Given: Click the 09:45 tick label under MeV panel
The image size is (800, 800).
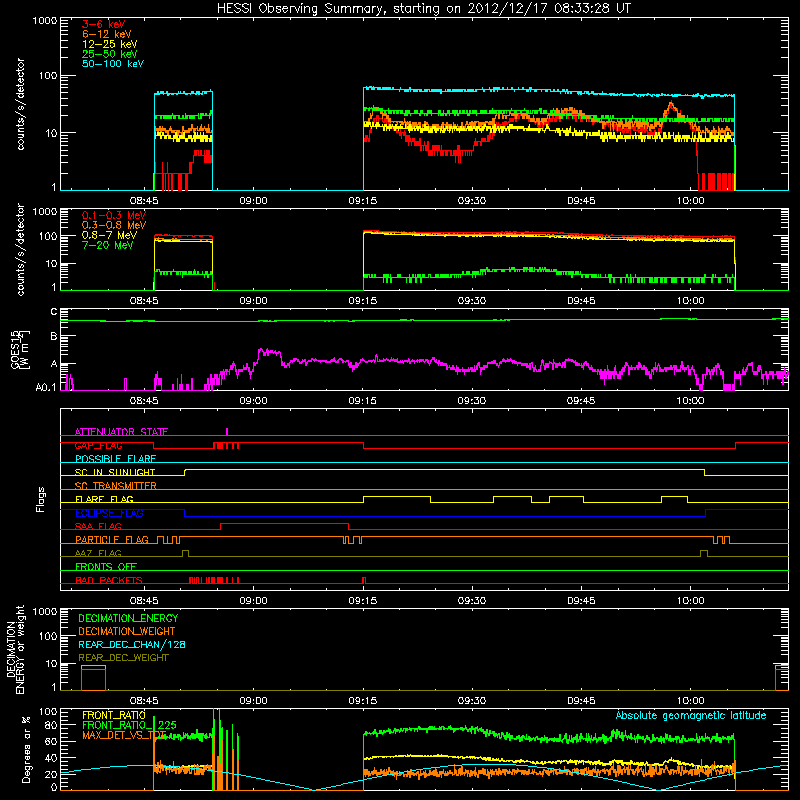Looking at the screenshot, I should 581,301.
